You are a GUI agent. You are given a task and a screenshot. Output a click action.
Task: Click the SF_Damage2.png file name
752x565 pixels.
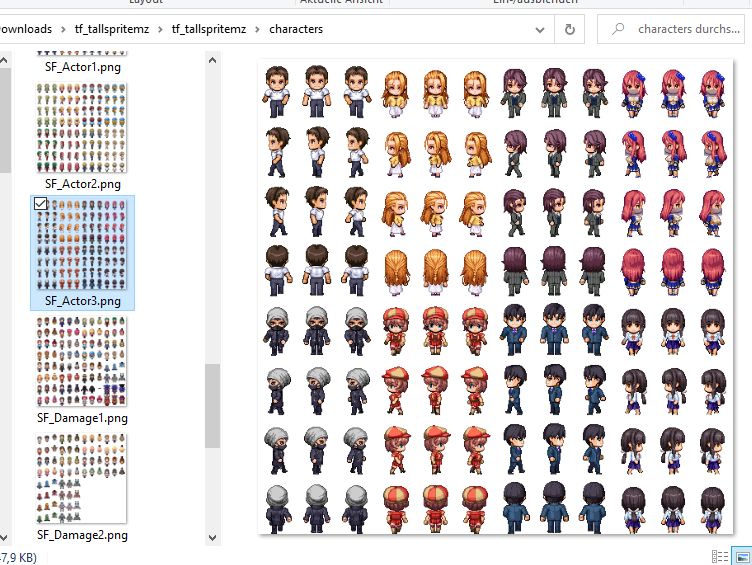82,535
